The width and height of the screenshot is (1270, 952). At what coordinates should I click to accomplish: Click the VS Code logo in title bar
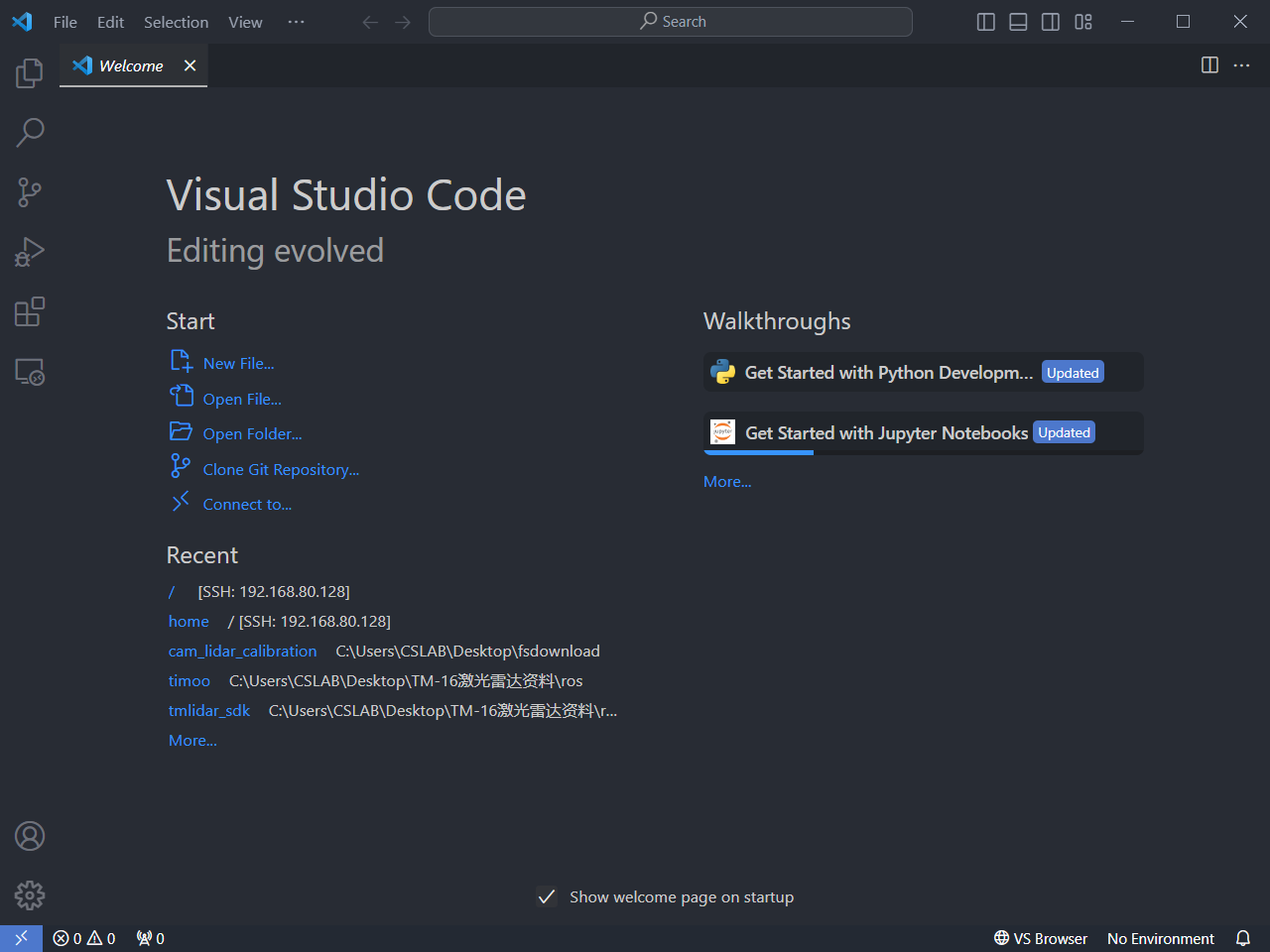pyautogui.click(x=22, y=22)
